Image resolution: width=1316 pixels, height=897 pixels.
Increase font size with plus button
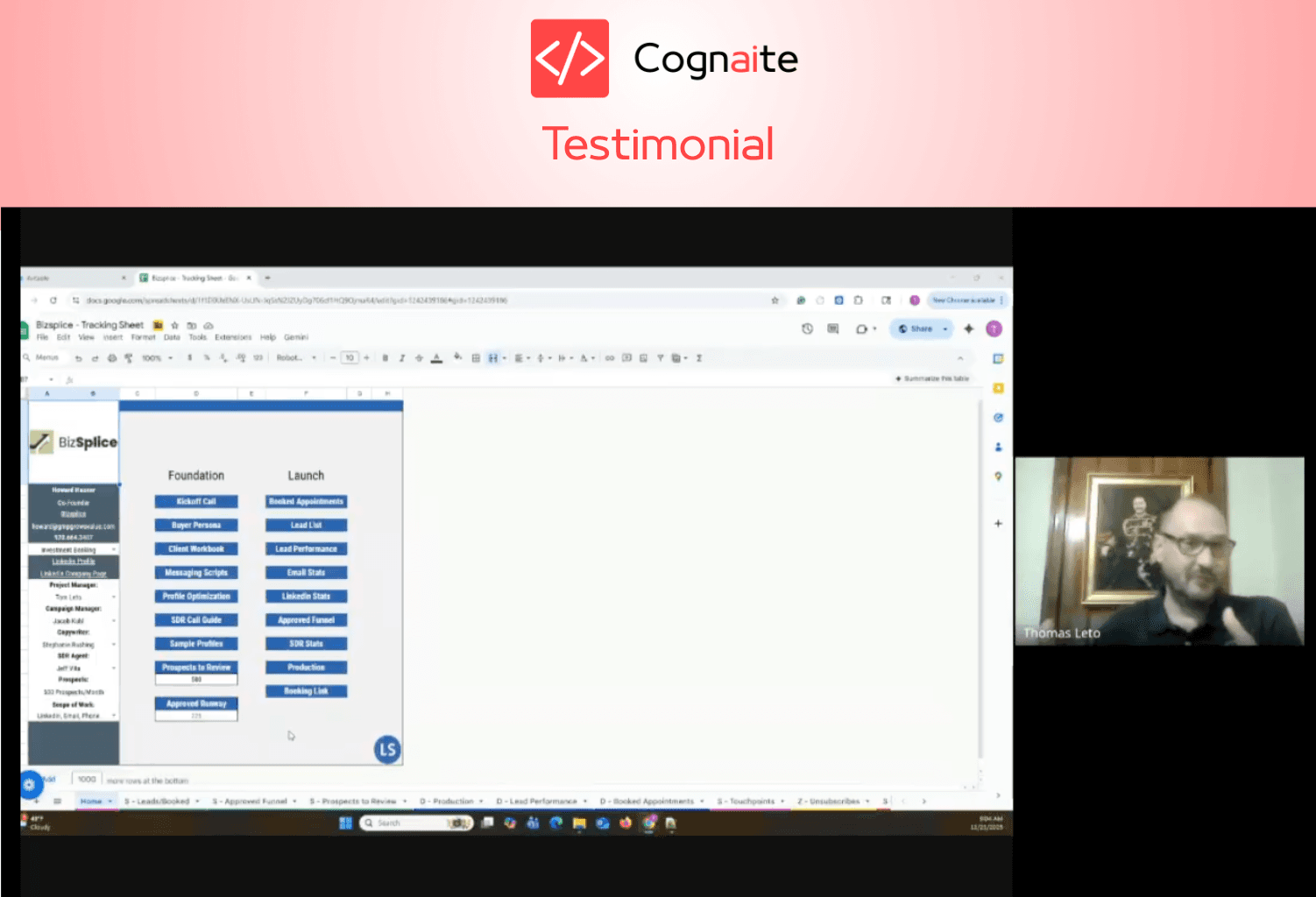(366, 358)
